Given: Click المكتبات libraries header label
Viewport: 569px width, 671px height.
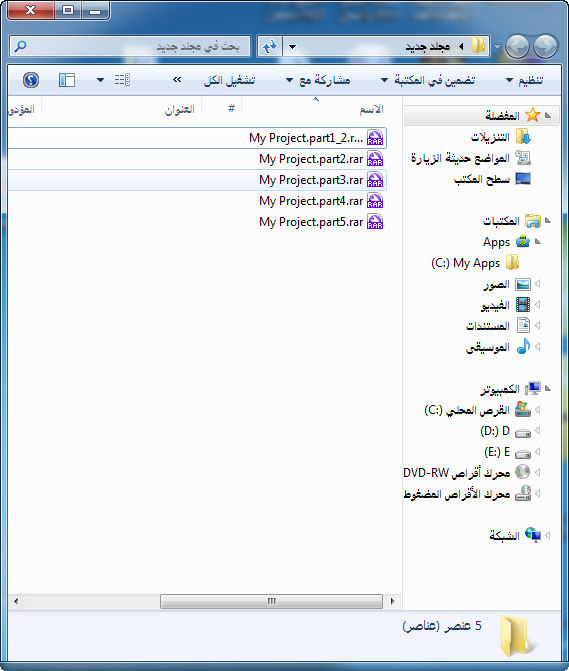Looking at the screenshot, I should (501, 221).
